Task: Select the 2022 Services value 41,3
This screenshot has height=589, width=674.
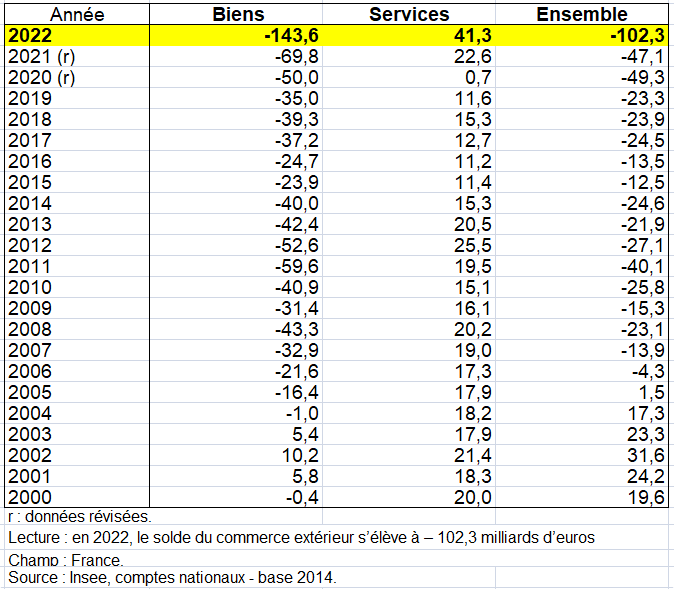Action: [470, 35]
